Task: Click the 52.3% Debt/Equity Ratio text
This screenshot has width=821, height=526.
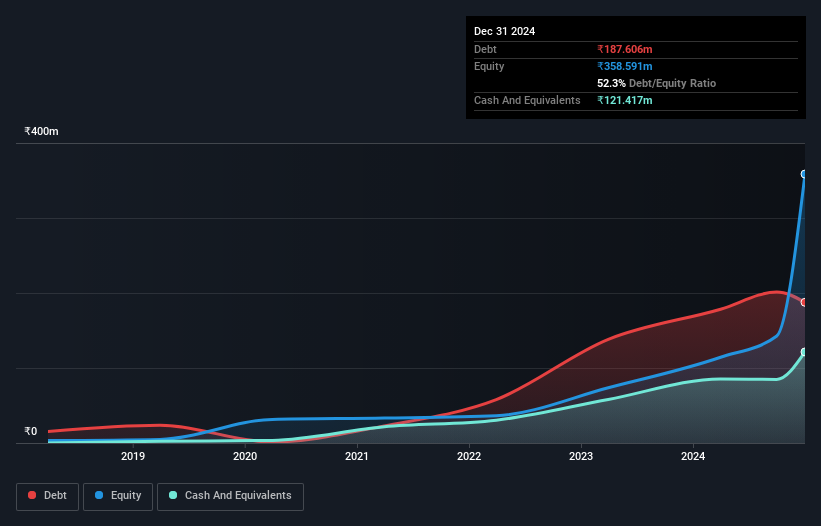Action: coord(657,83)
